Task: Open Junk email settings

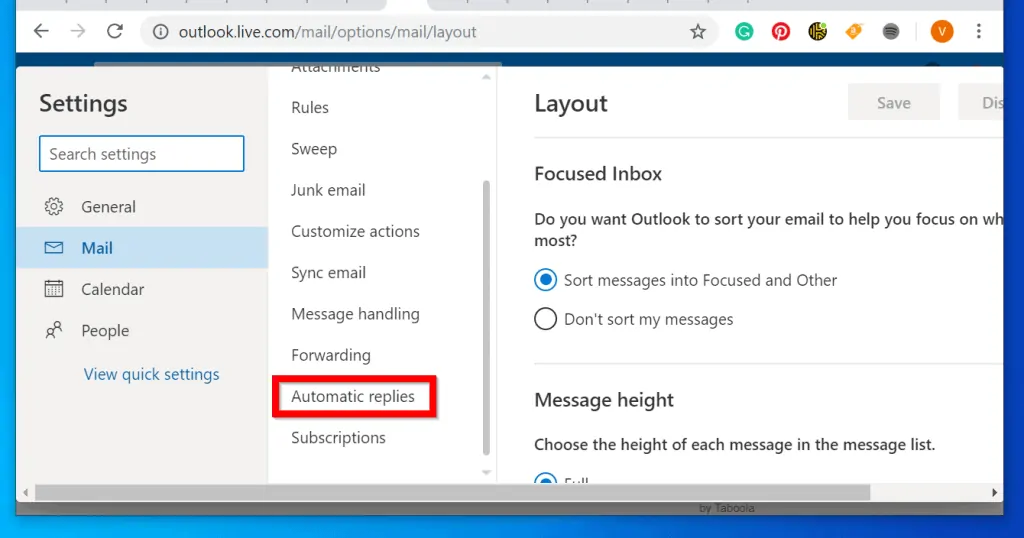Action: [328, 190]
